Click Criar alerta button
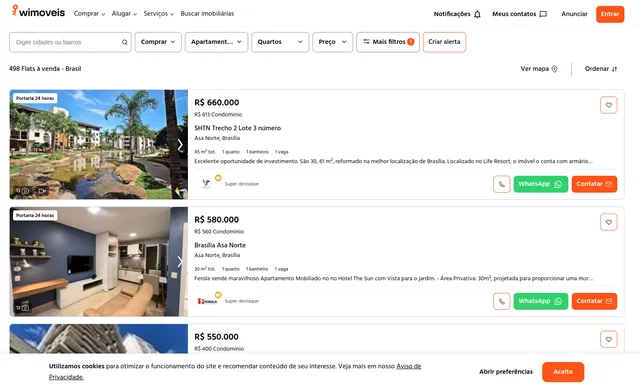Image resolution: width=640 pixels, height=389 pixels. pos(444,42)
